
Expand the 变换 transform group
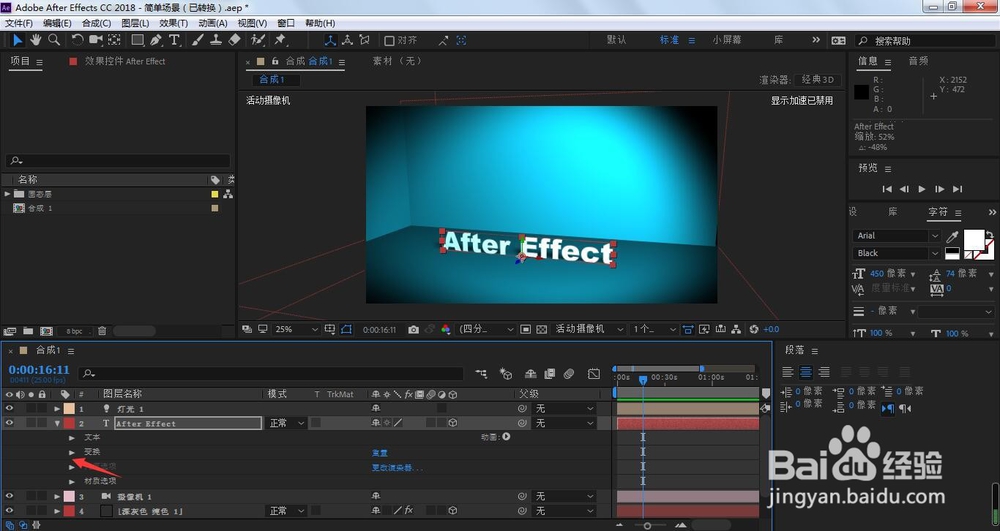coord(72,453)
